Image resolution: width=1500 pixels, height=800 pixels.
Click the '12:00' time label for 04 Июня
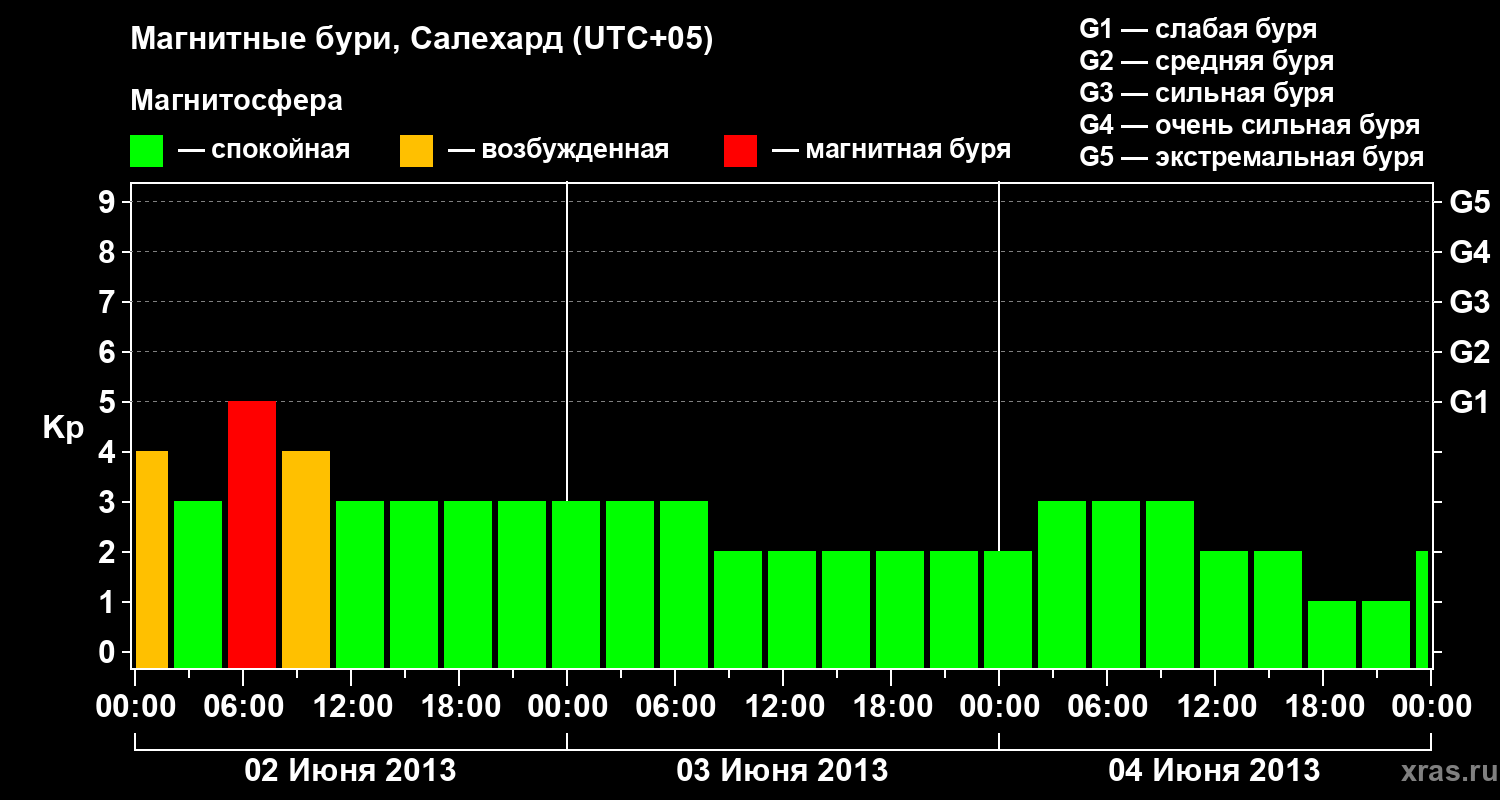click(x=1215, y=707)
